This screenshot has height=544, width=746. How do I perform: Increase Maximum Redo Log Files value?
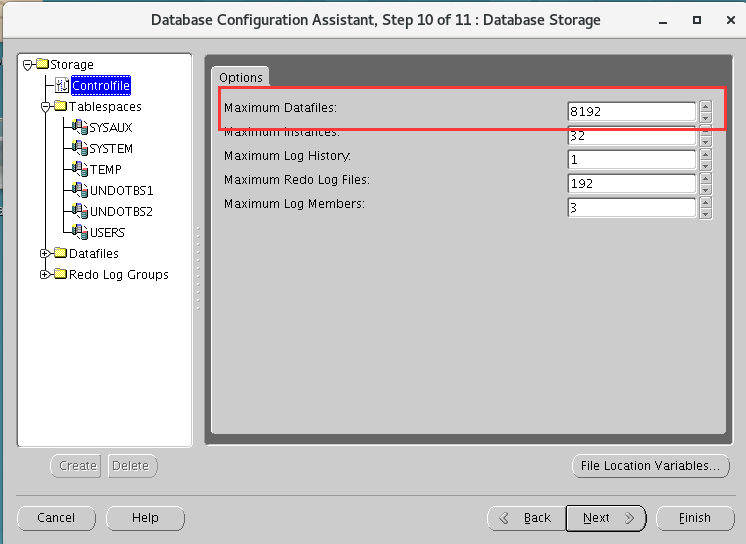click(705, 178)
